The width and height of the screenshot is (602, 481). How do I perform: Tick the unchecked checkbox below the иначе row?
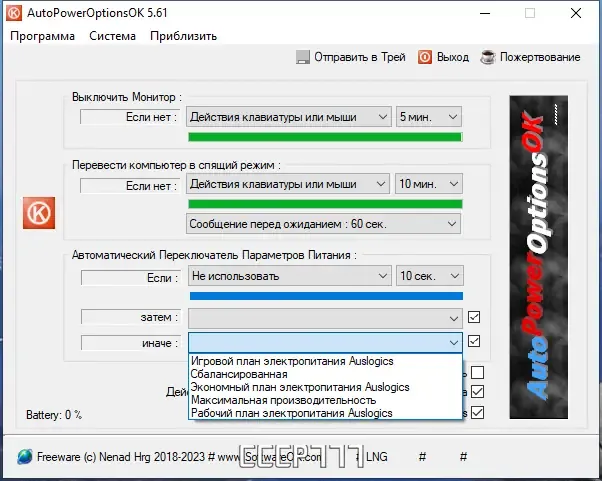(477, 372)
